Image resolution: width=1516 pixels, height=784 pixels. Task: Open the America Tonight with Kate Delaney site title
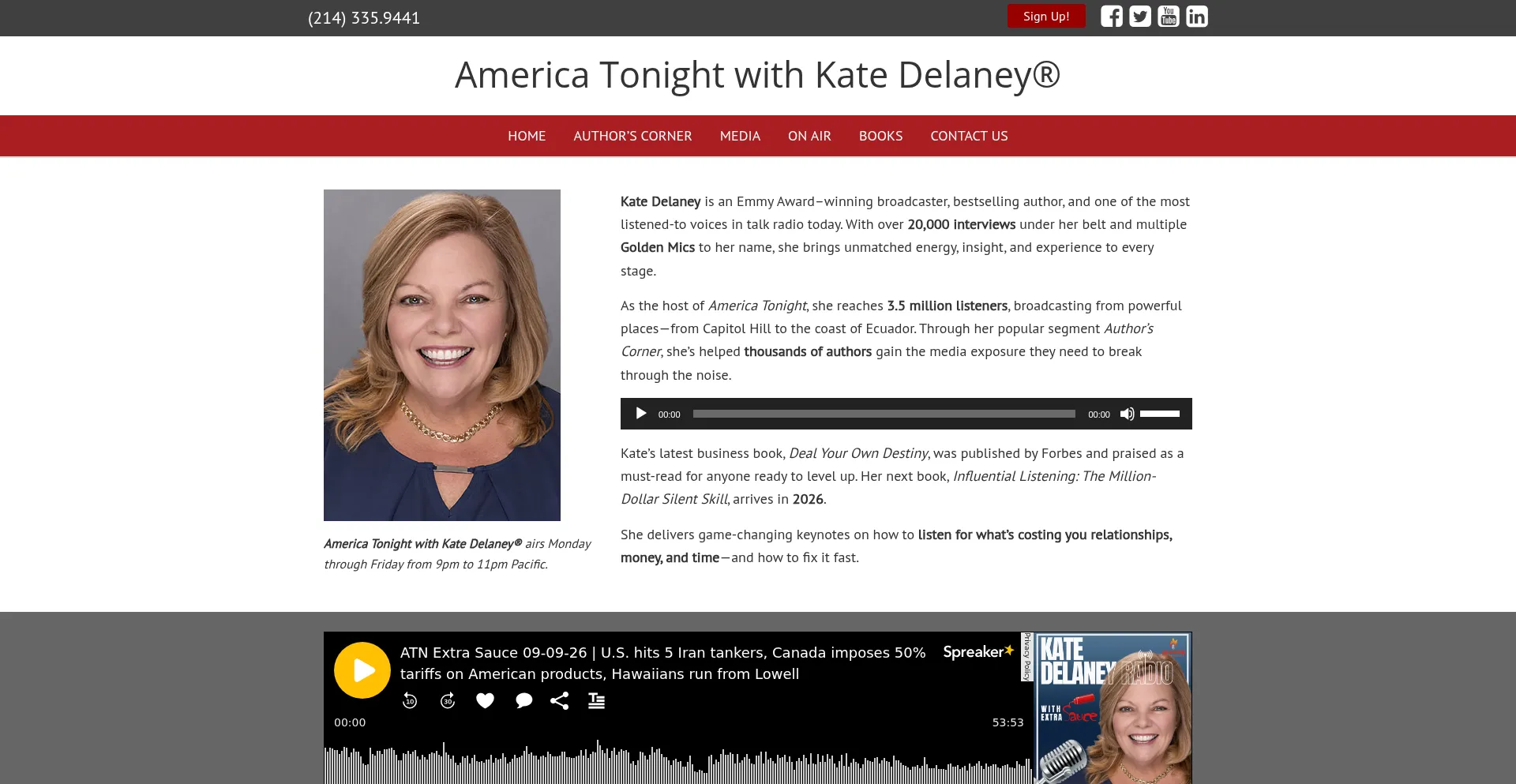tap(757, 75)
